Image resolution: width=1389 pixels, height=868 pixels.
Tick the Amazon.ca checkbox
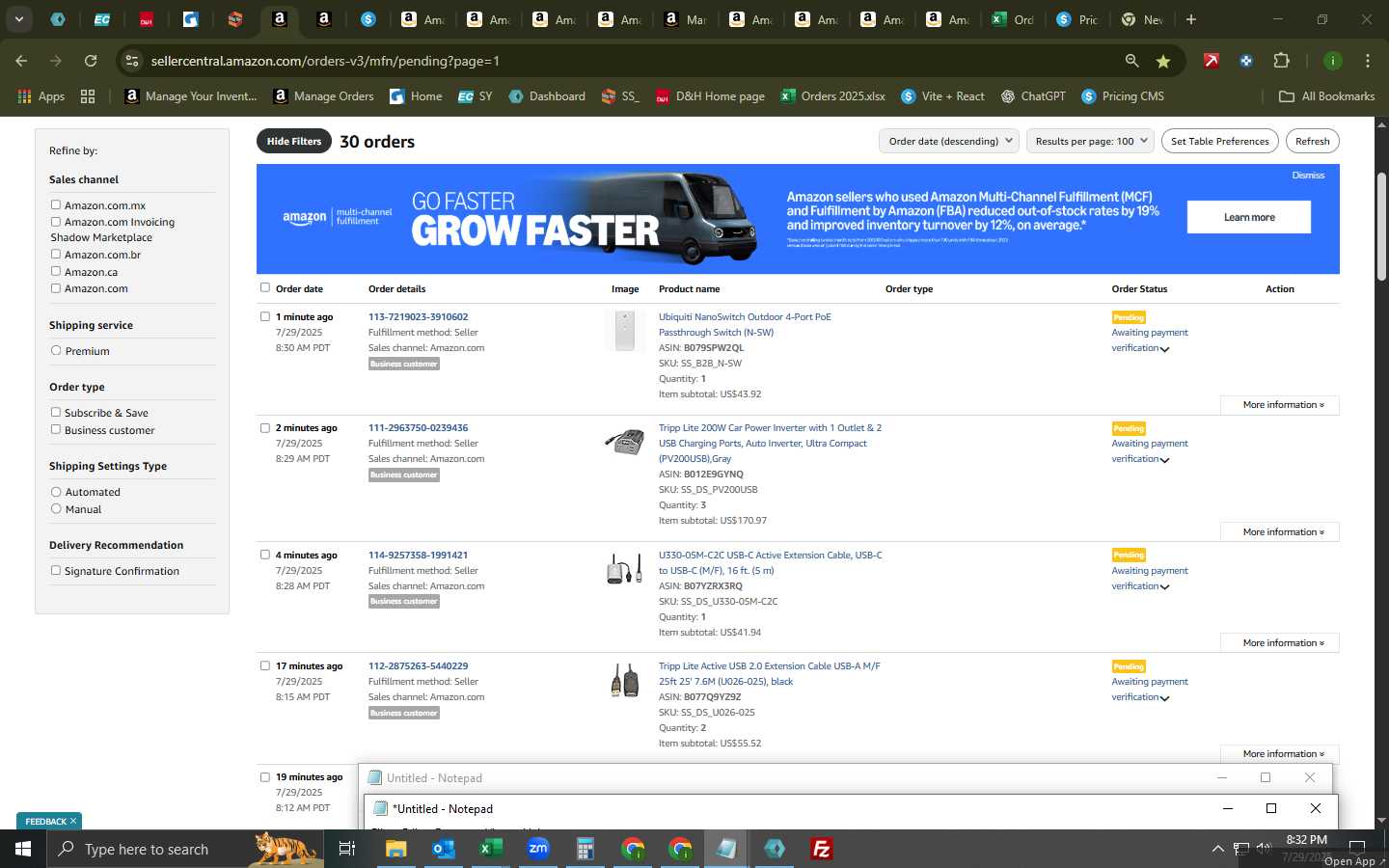56,271
